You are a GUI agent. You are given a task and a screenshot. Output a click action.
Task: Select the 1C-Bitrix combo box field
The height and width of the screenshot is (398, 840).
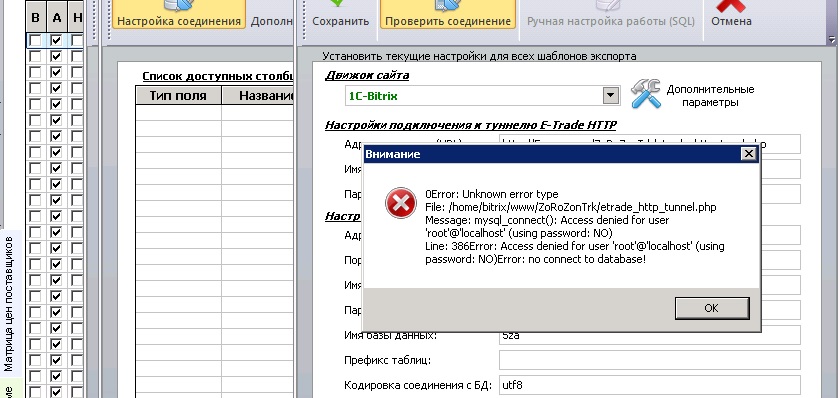pyautogui.click(x=482, y=96)
